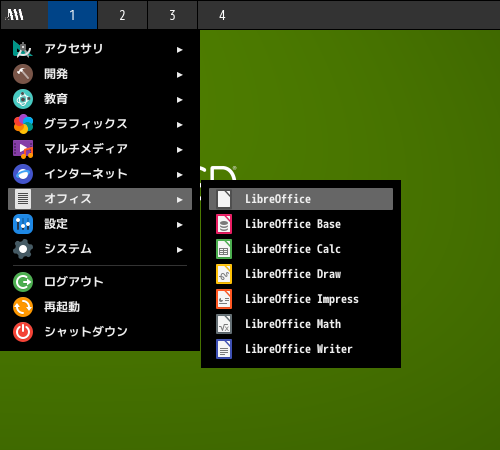The width and height of the screenshot is (500, 450).
Task: Switch to workspace 1
Action: [x=72, y=15]
